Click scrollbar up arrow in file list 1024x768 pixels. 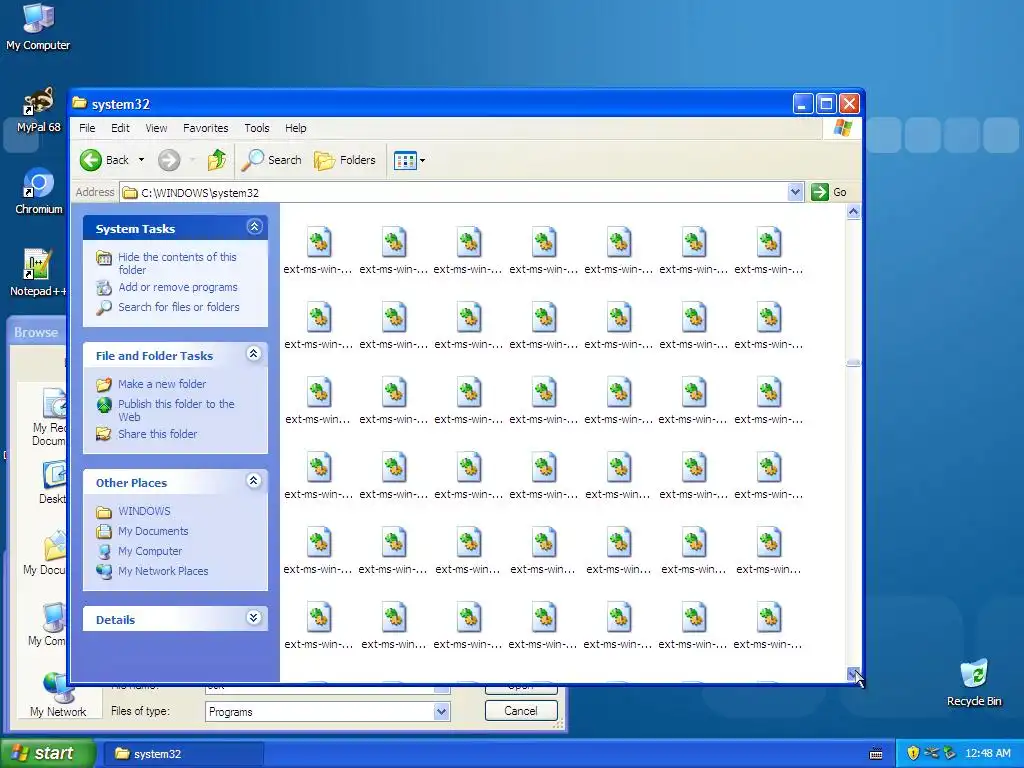[853, 212]
